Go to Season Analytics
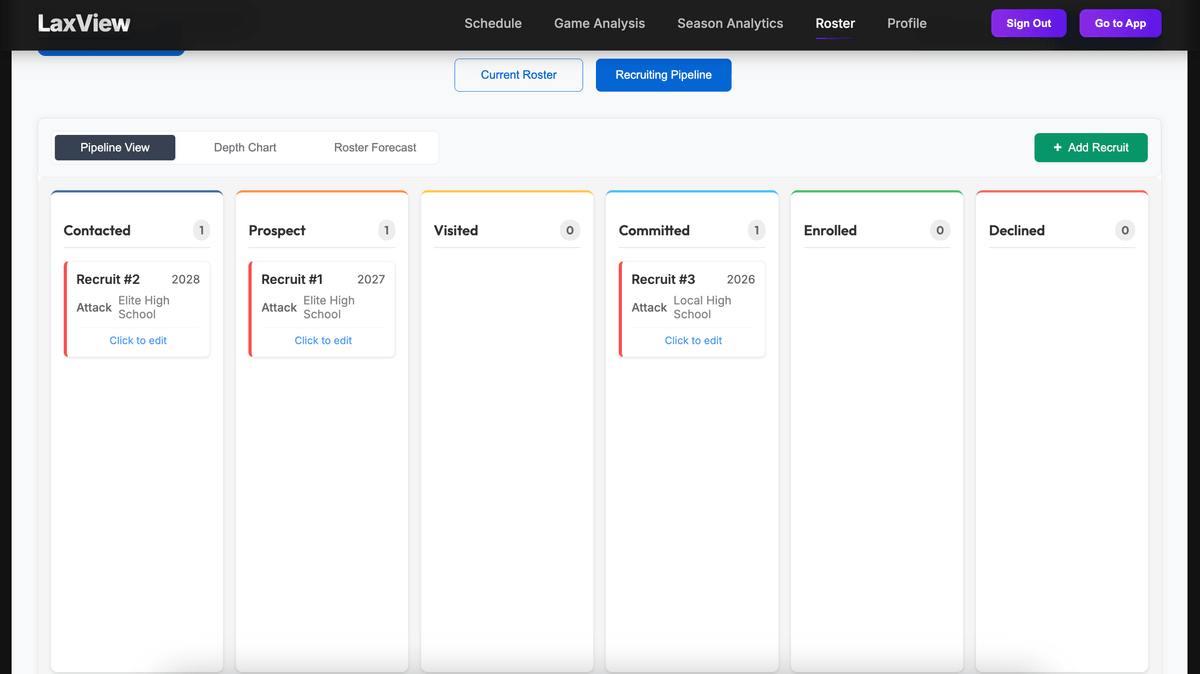1200x674 pixels. click(729, 23)
